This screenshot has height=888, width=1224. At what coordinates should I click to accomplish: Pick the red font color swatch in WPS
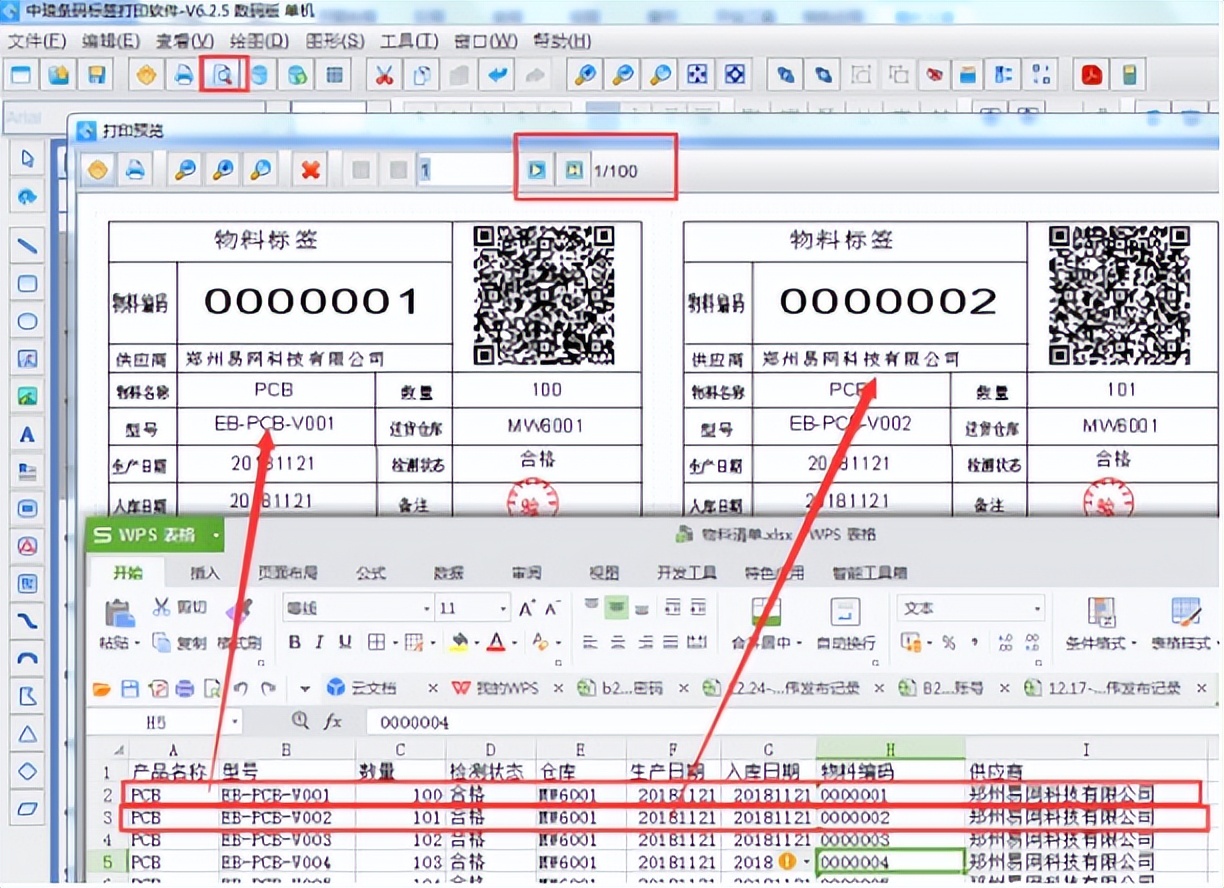tap(496, 642)
